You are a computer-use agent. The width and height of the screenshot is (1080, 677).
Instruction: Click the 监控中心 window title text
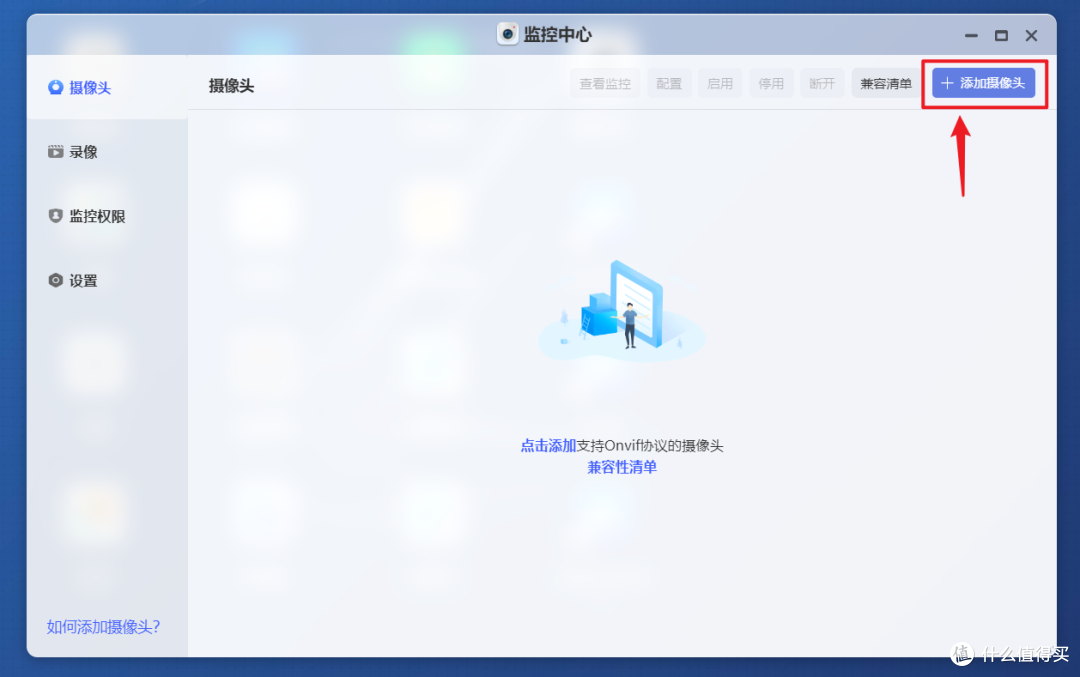coord(557,34)
